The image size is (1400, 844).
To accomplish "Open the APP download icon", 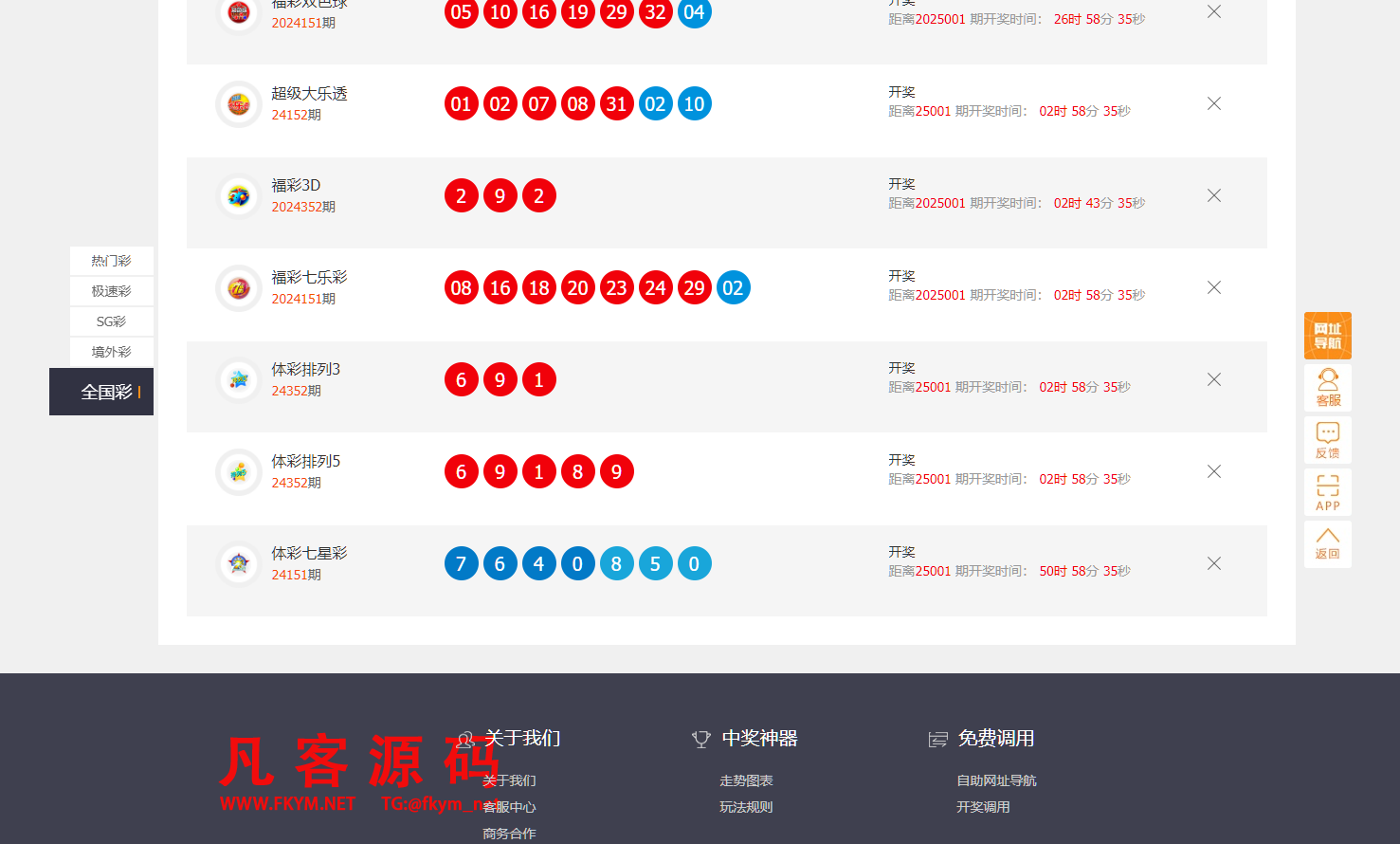I will click(1327, 492).
